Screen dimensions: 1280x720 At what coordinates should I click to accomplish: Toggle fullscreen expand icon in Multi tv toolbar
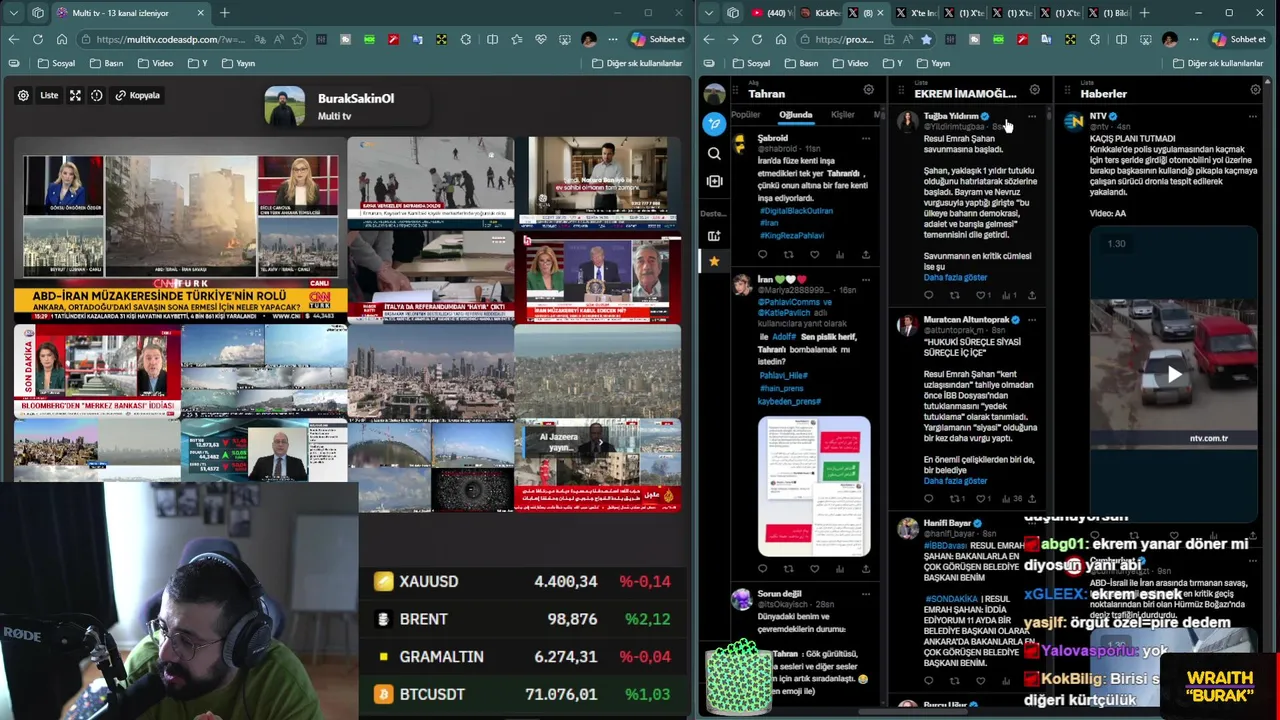pyautogui.click(x=75, y=95)
